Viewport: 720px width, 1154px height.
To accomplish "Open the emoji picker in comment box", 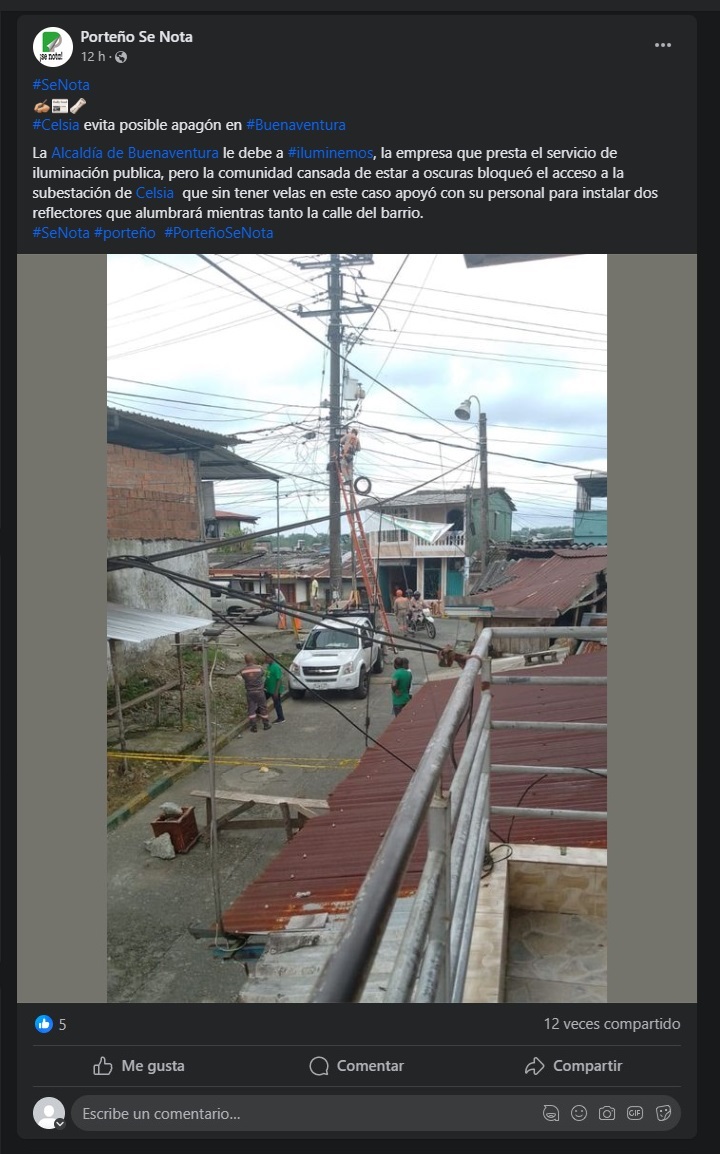I will pyautogui.click(x=579, y=1113).
